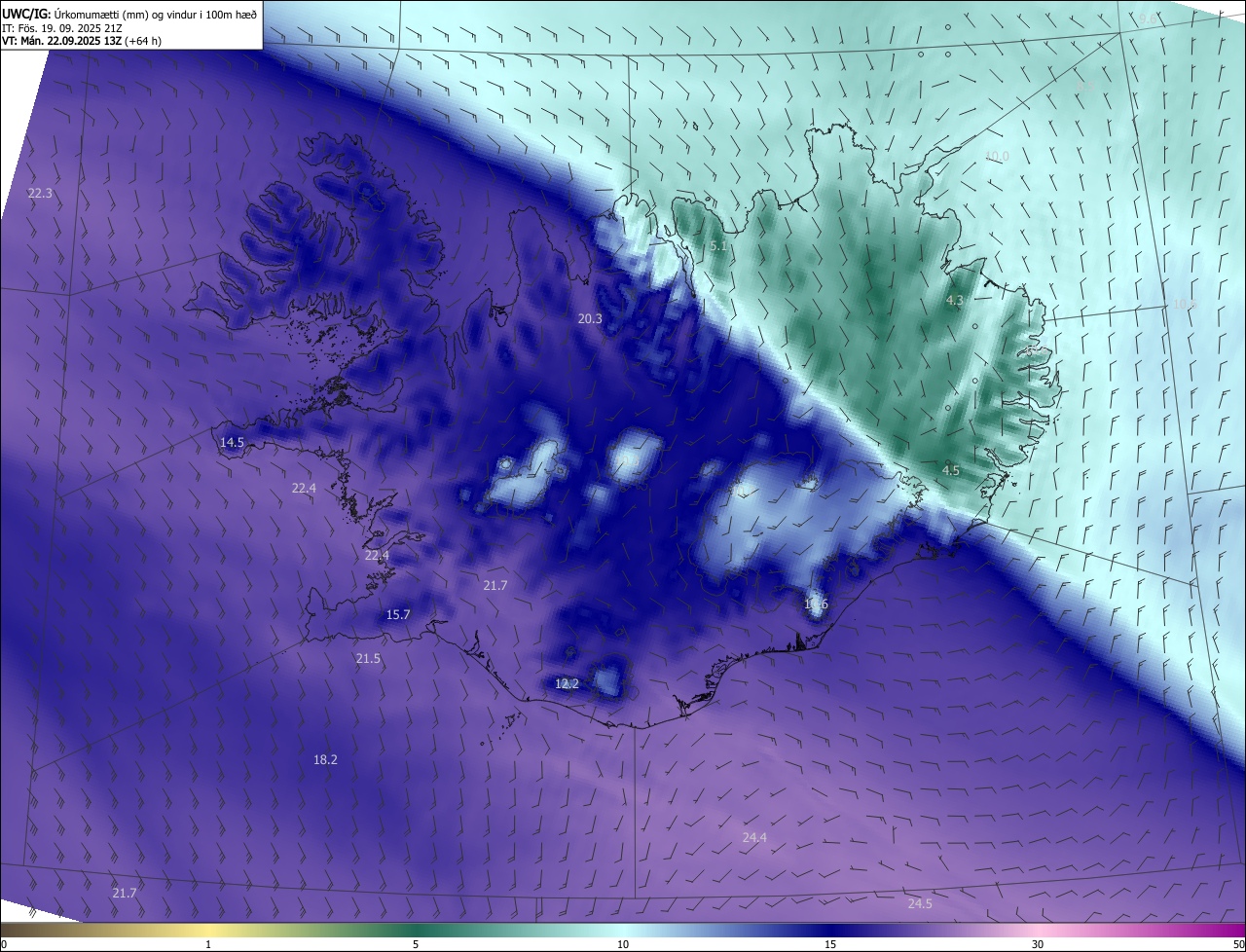Click the 'VT: Mán. 22.09.2025 13Z (+64 h)' line
Screen dimensions: 1246x952
click(x=81, y=41)
